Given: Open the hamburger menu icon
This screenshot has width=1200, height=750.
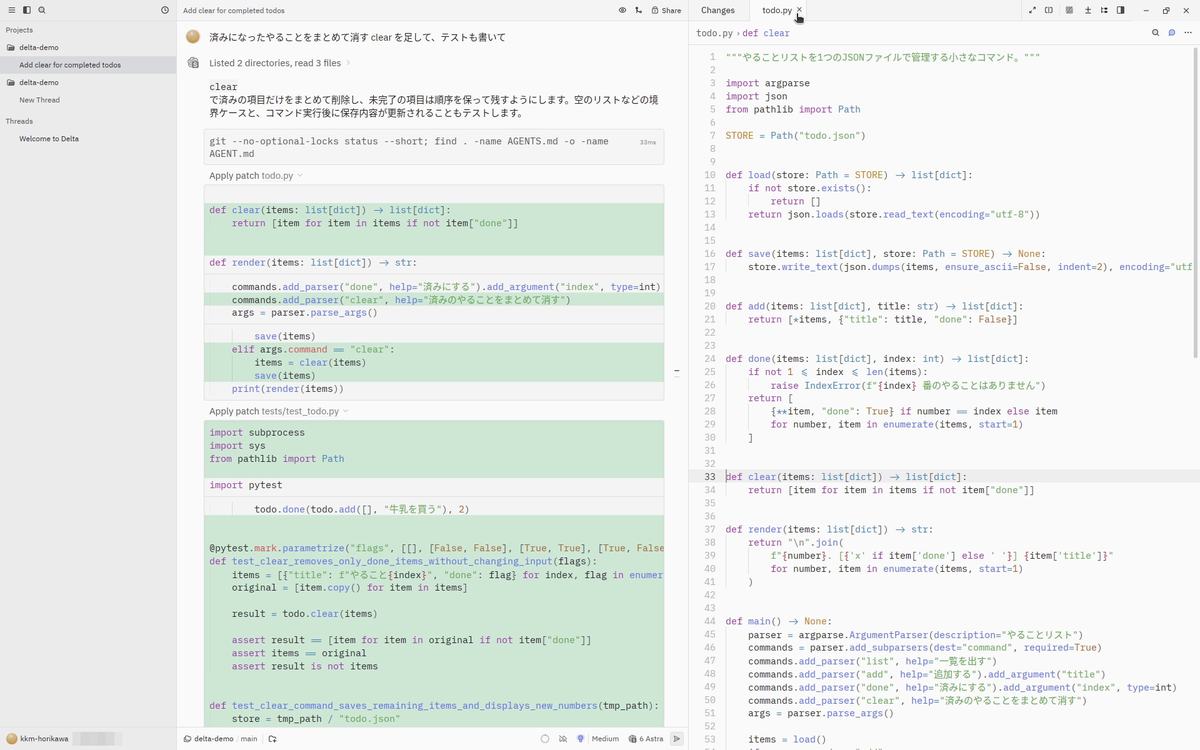Looking at the screenshot, I should click(x=12, y=10).
